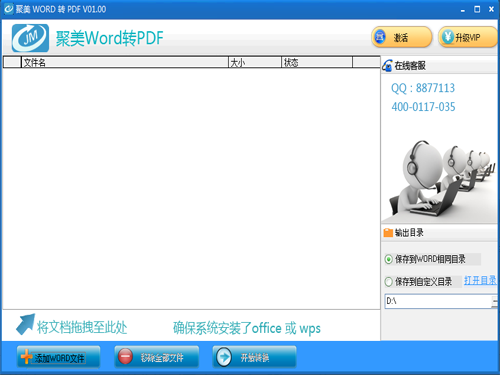The image size is (500, 375).
Task: Click the QQ : 8877113 contact text
Action: (423, 88)
